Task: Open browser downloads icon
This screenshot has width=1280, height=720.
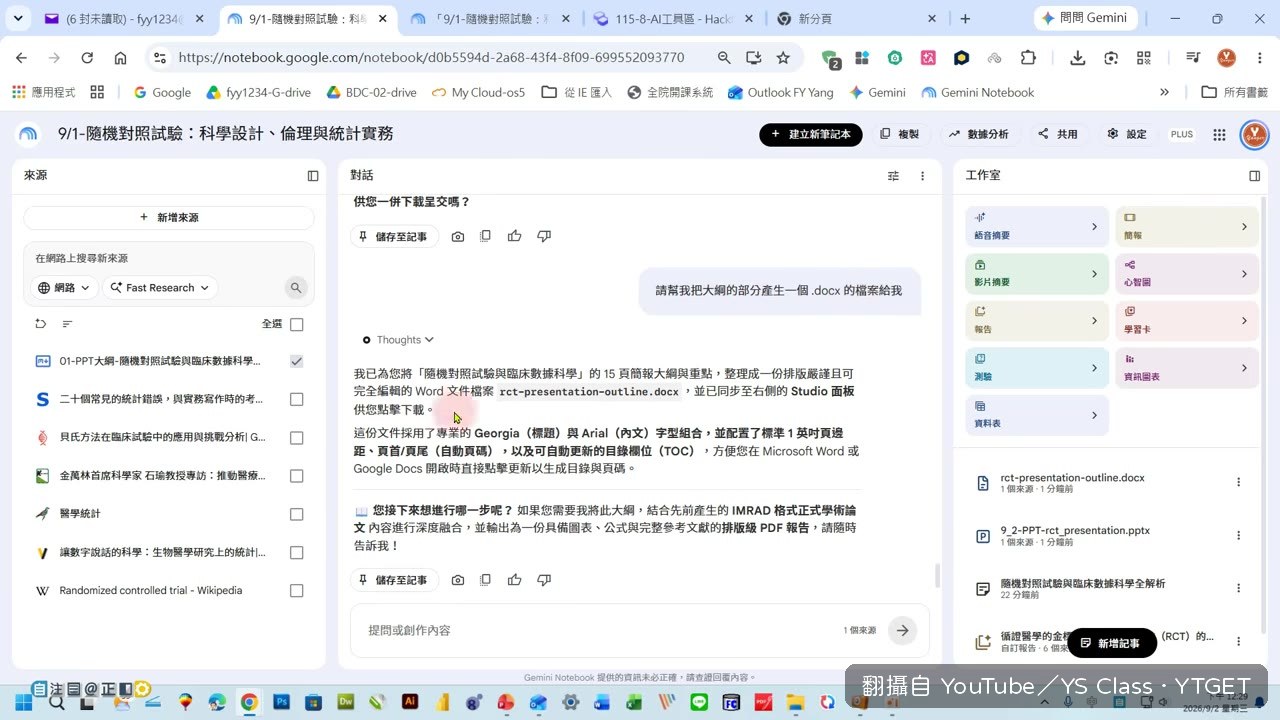Action: tap(1077, 58)
